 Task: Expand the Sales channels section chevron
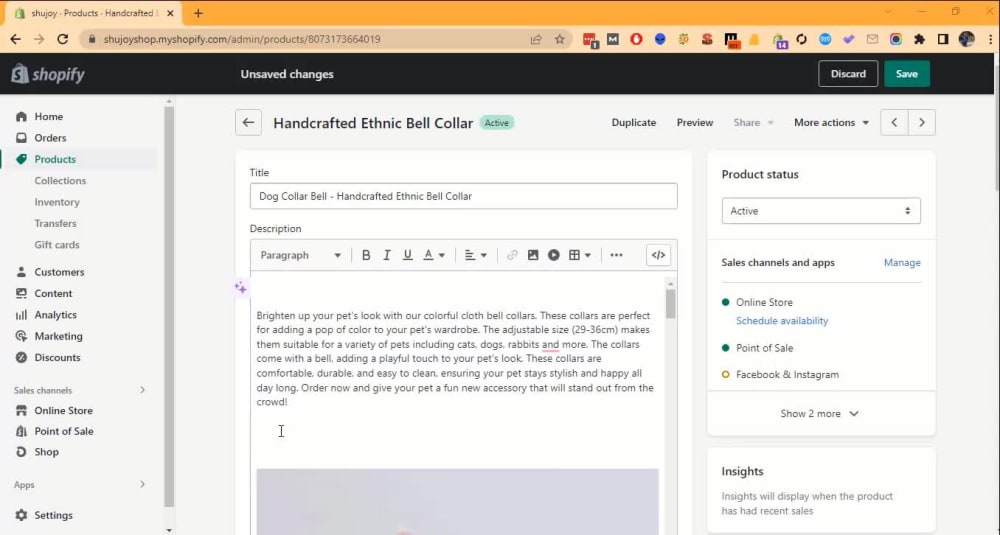tap(142, 390)
